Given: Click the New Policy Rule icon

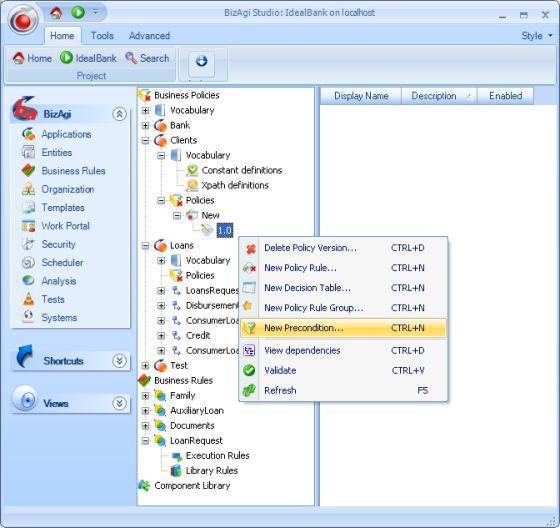Looking at the screenshot, I should 249,268.
